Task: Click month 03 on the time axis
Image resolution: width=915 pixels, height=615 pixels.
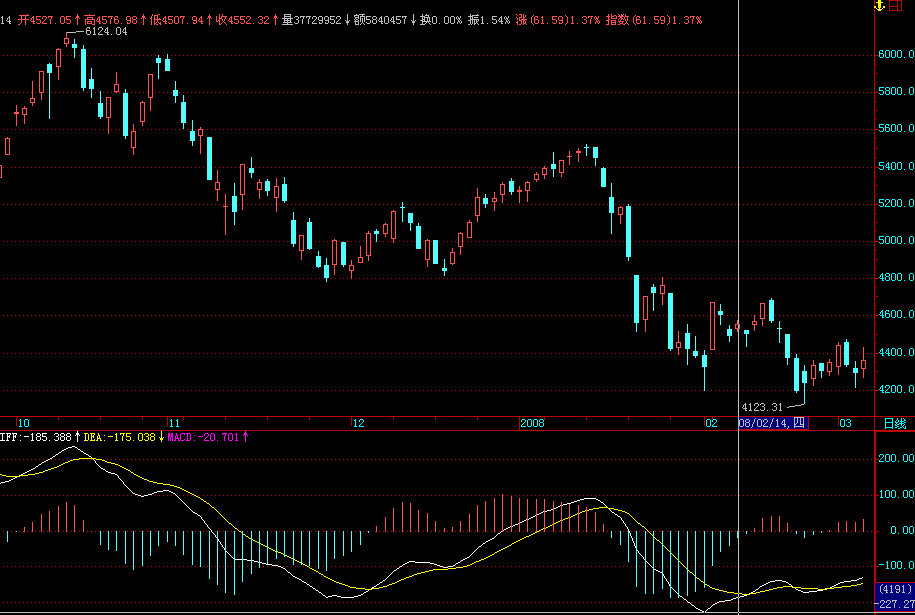Action: click(844, 423)
